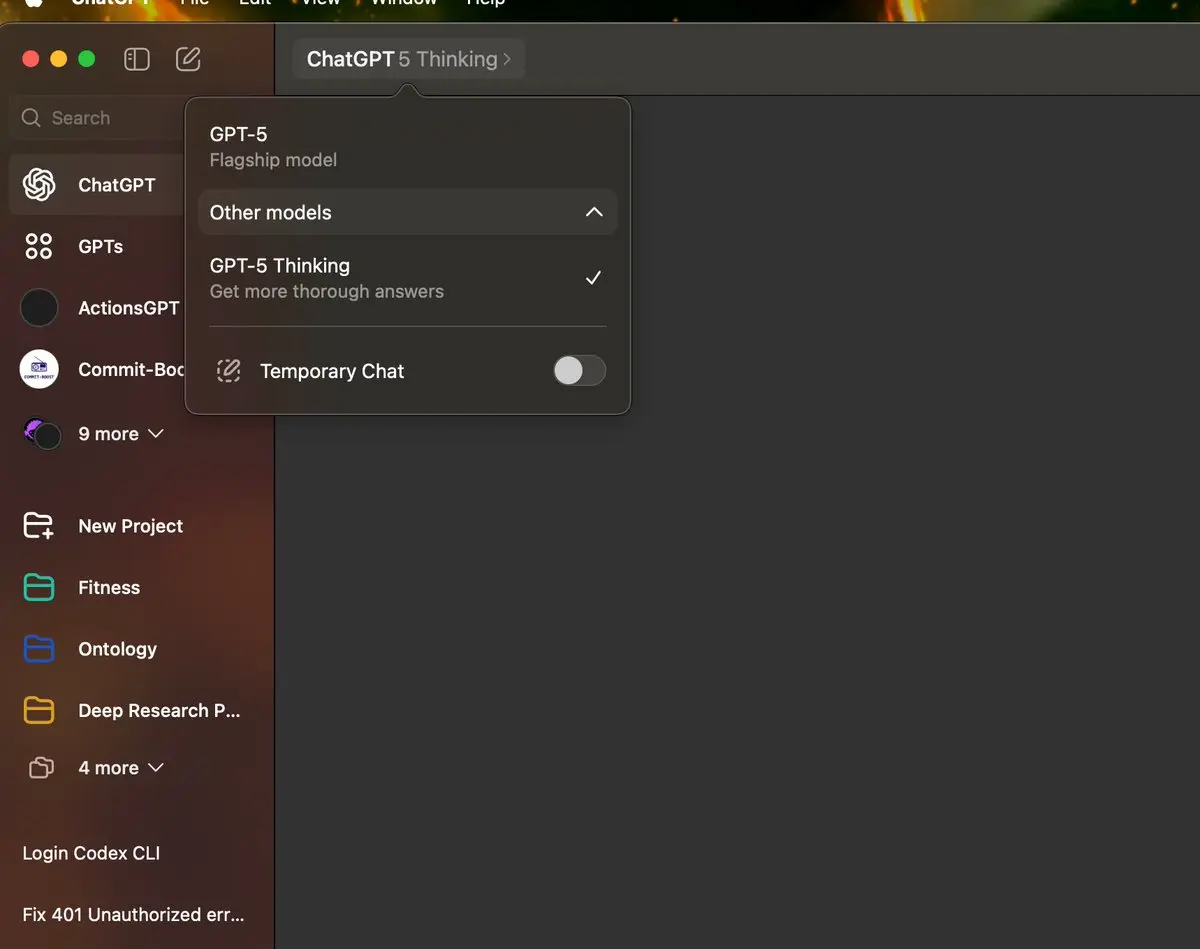Image resolution: width=1200 pixels, height=949 pixels.
Task: Select GPT-5 Thinking checkmark option
Action: click(x=408, y=278)
